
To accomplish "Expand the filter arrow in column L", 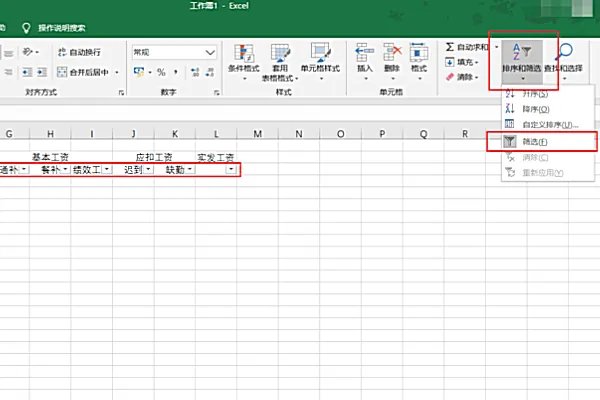I will click(x=231, y=170).
